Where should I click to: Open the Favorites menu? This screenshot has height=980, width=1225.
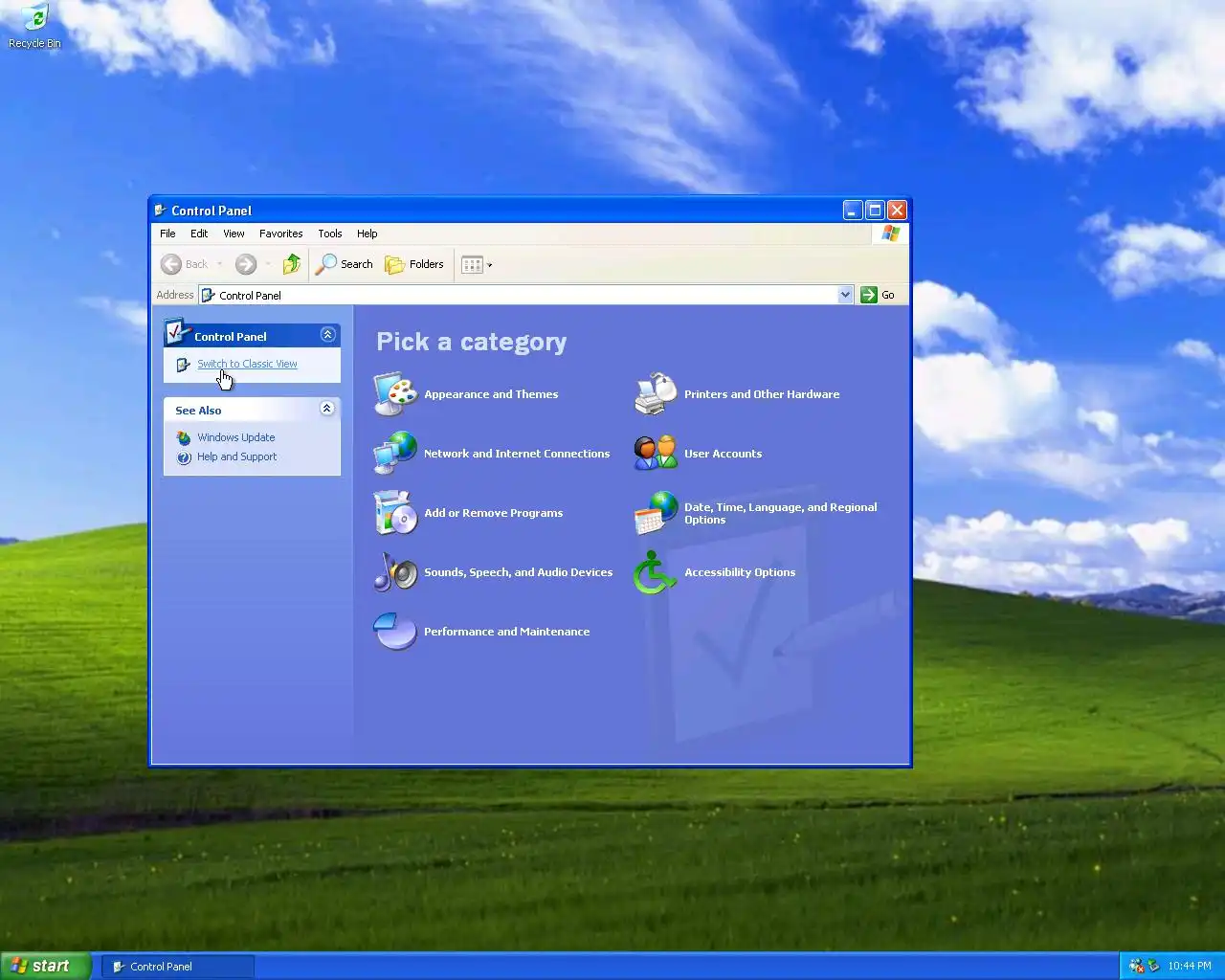click(280, 234)
